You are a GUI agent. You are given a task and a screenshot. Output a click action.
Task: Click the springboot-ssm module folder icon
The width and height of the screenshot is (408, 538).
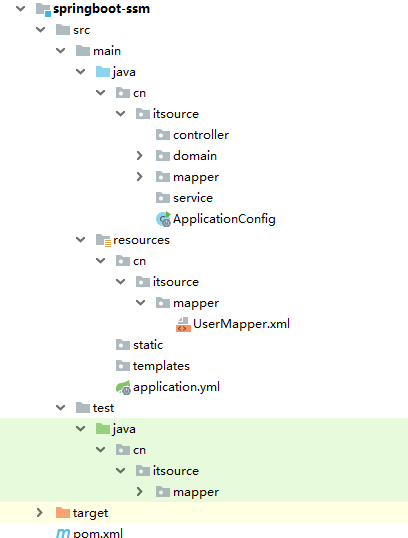44,9
